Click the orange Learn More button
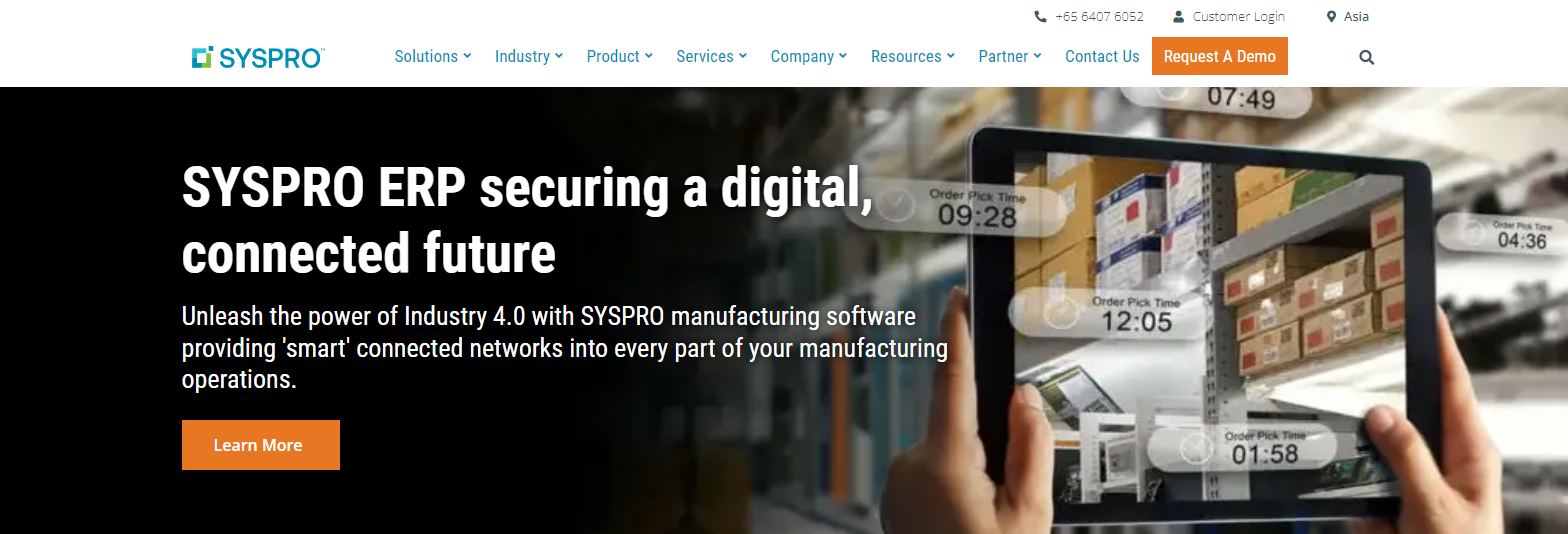The width and height of the screenshot is (1568, 534). pyautogui.click(x=261, y=445)
